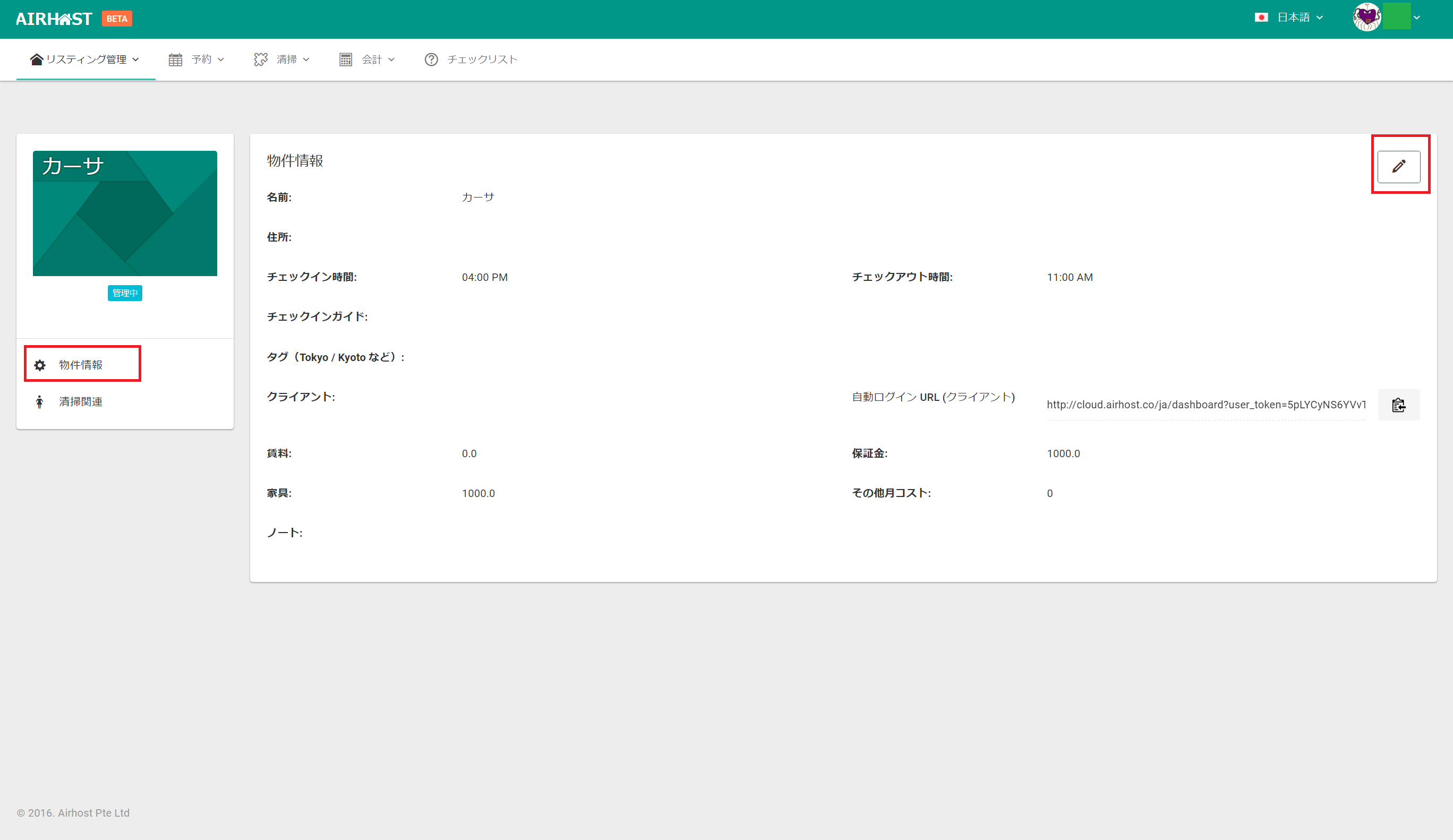This screenshot has width=1453, height=840.
Task: Click the calendar icon for 予約
Action: pyautogui.click(x=175, y=59)
